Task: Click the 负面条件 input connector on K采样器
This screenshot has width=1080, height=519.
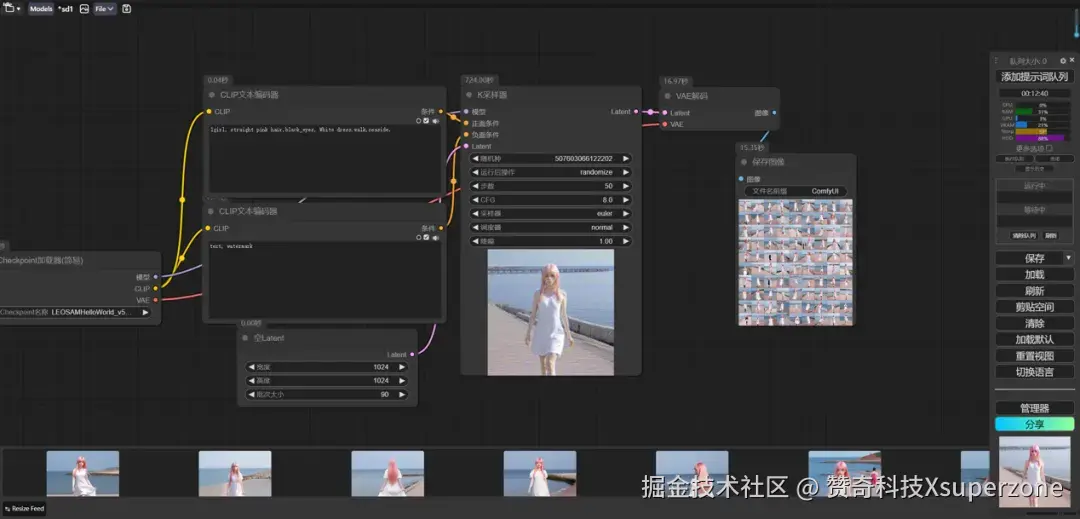Action: pos(466,135)
